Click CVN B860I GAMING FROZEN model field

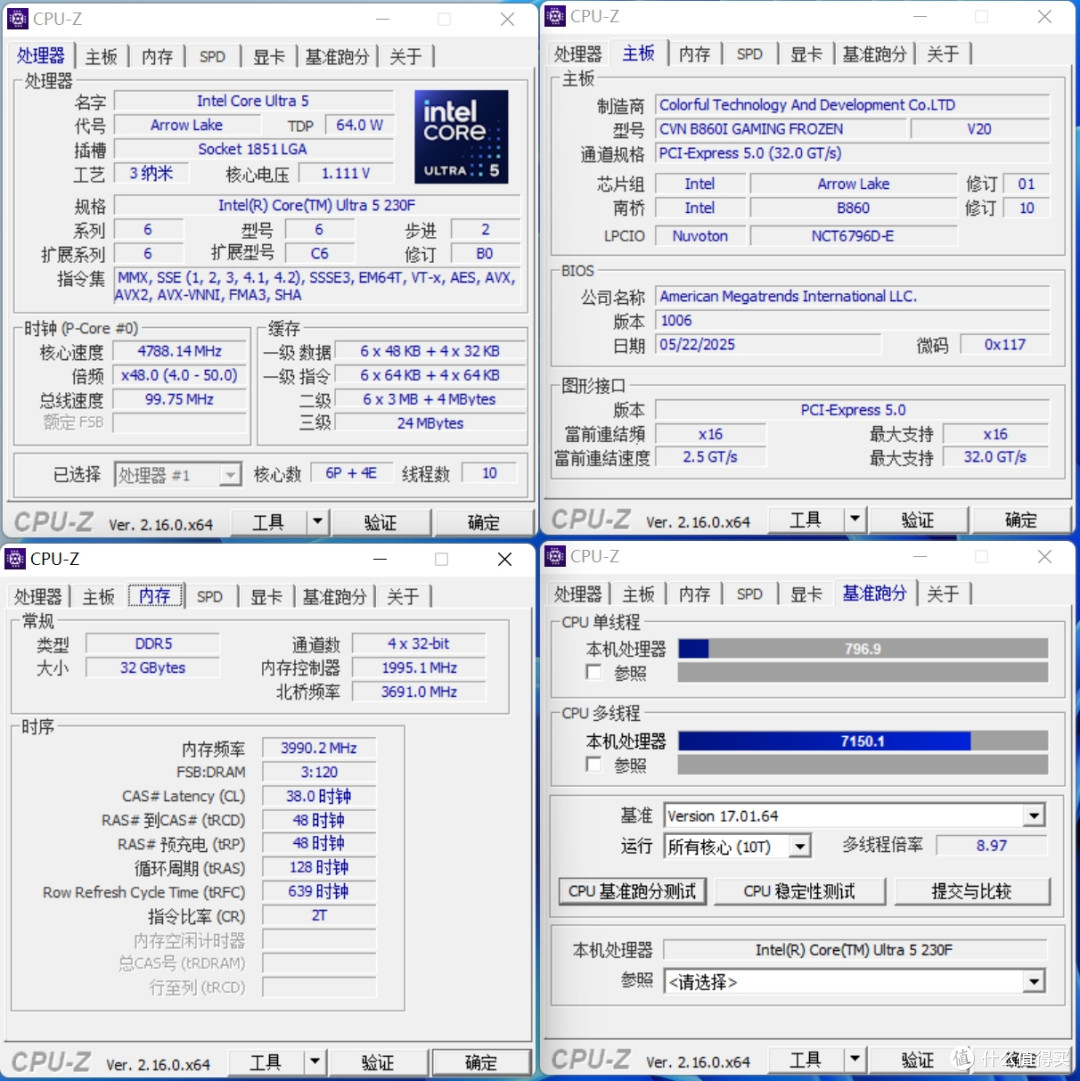780,129
